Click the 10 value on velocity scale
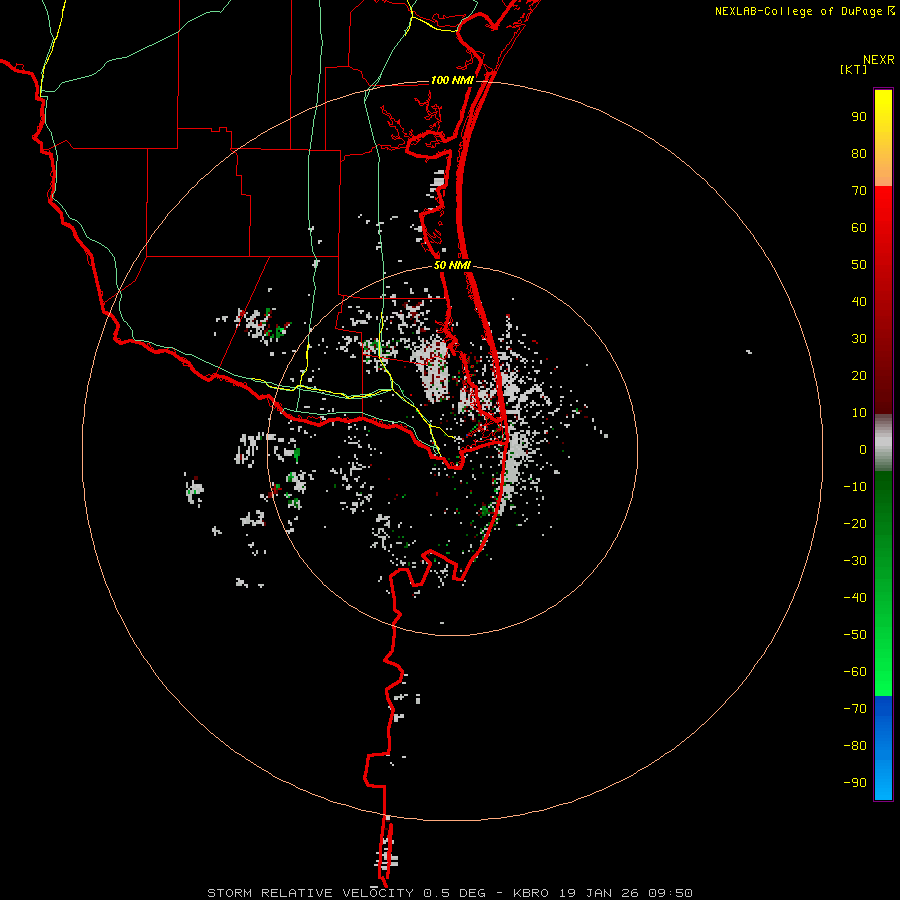The height and width of the screenshot is (900, 900). [859, 413]
